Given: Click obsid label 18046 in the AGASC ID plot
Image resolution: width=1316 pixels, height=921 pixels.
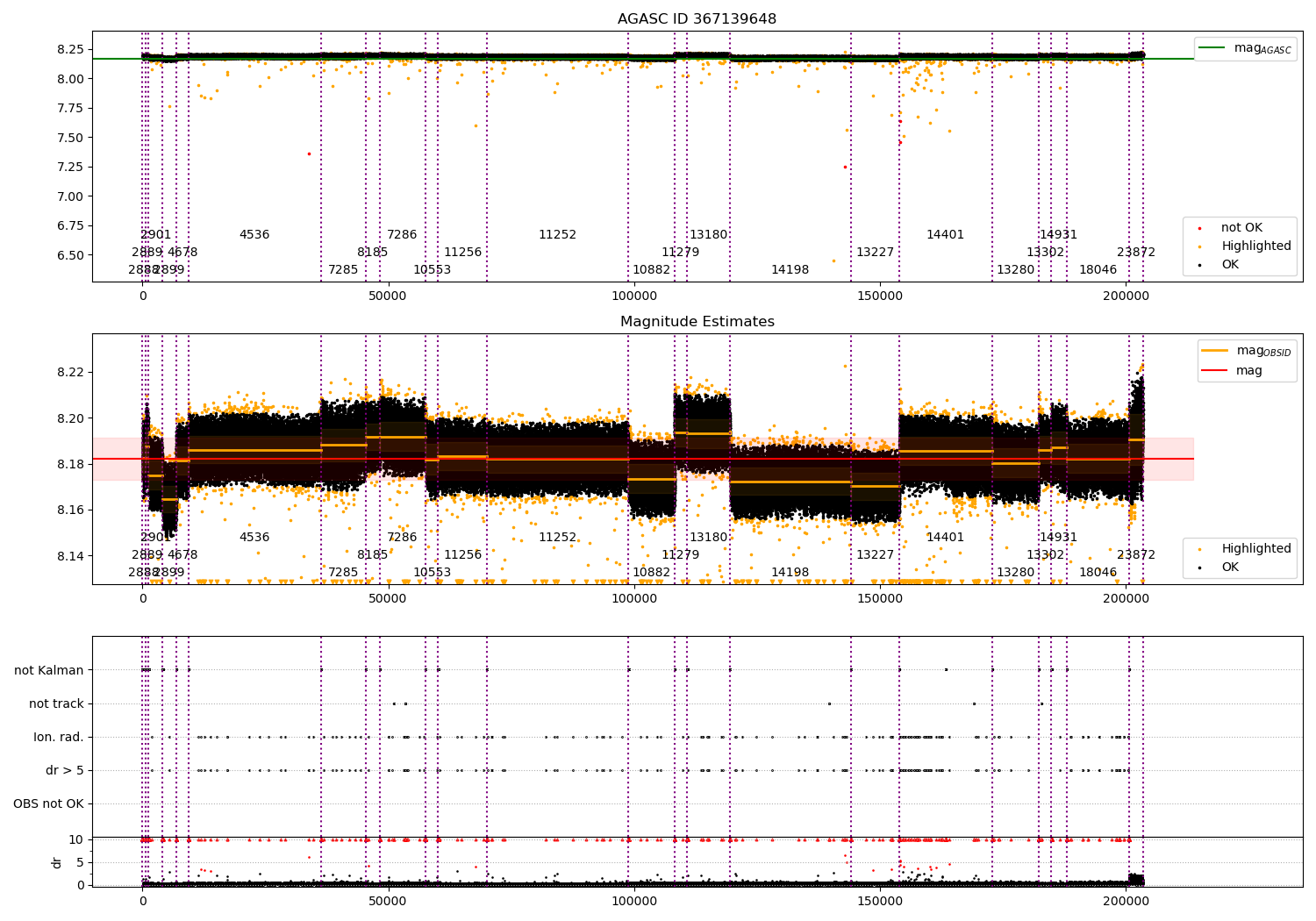Looking at the screenshot, I should [1098, 269].
